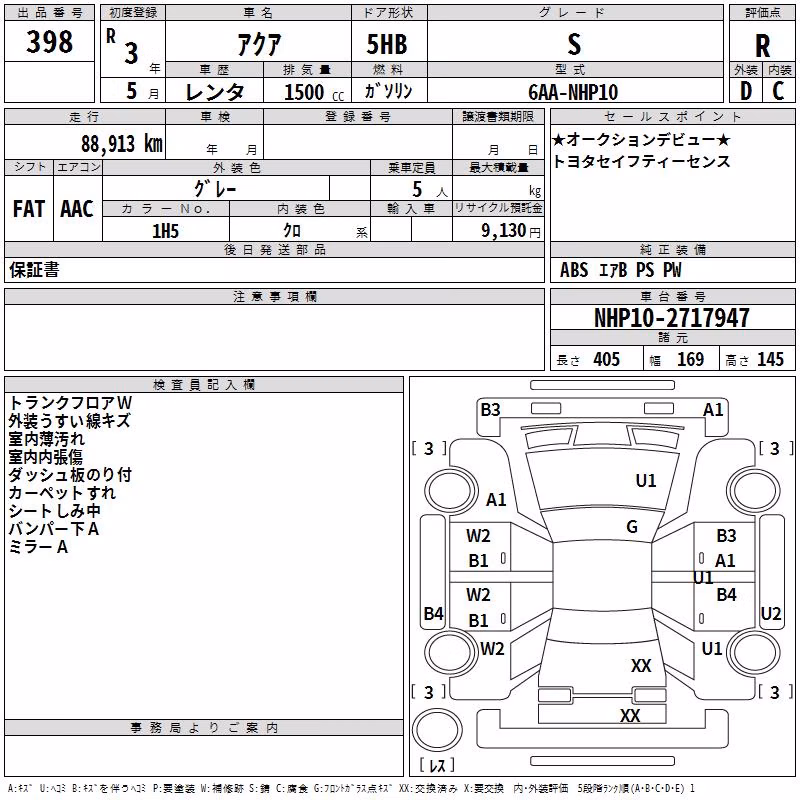Click inspector note バンパー下A
Screen dimensions: 800x800
click(54, 529)
